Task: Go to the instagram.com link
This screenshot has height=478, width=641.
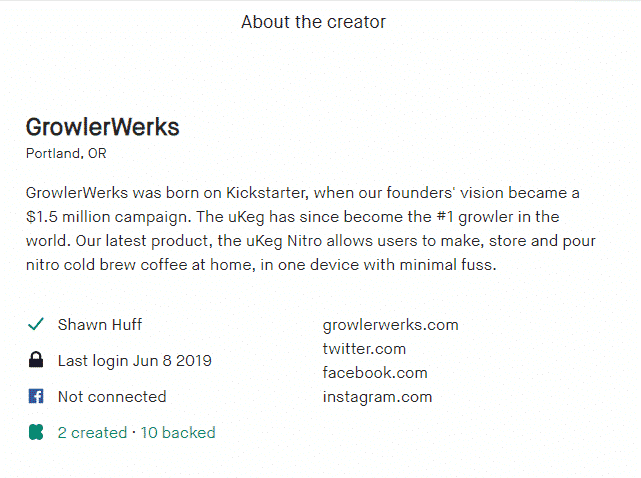Action: [377, 397]
